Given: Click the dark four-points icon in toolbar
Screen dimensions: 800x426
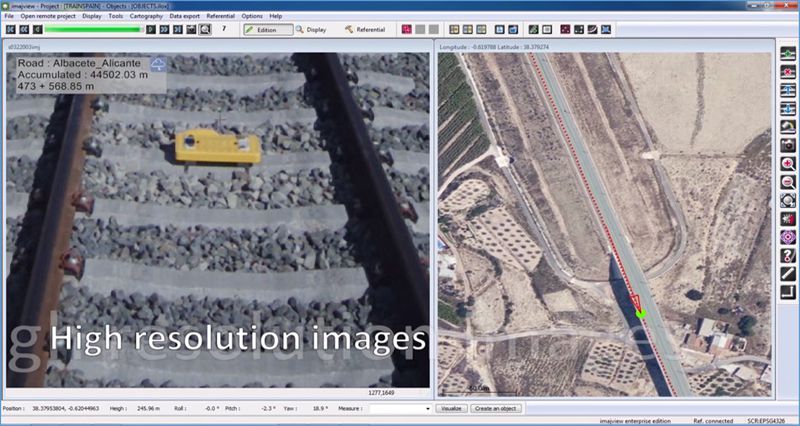Looking at the screenshot, I should (579, 30).
